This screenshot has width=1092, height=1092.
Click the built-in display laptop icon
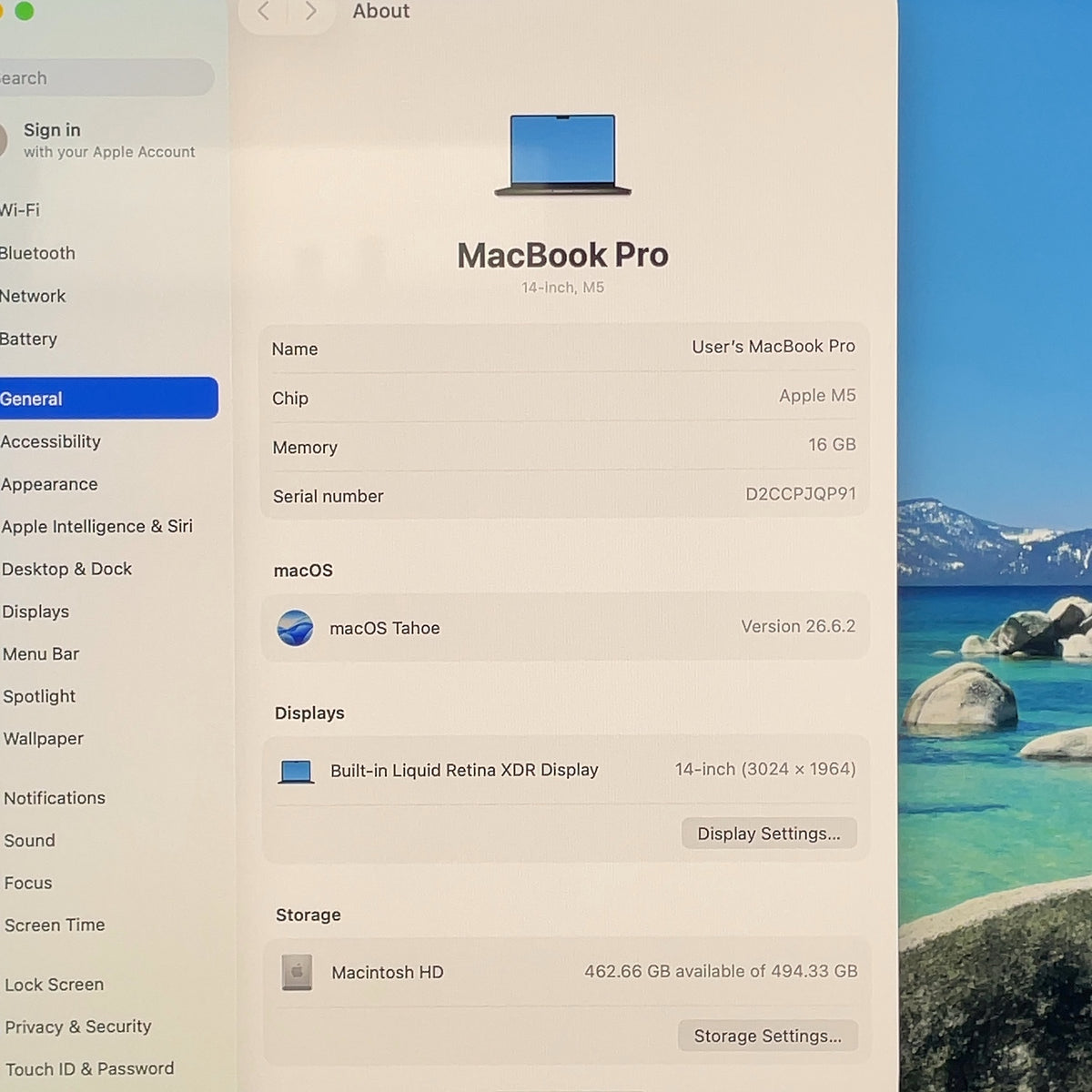(296, 772)
